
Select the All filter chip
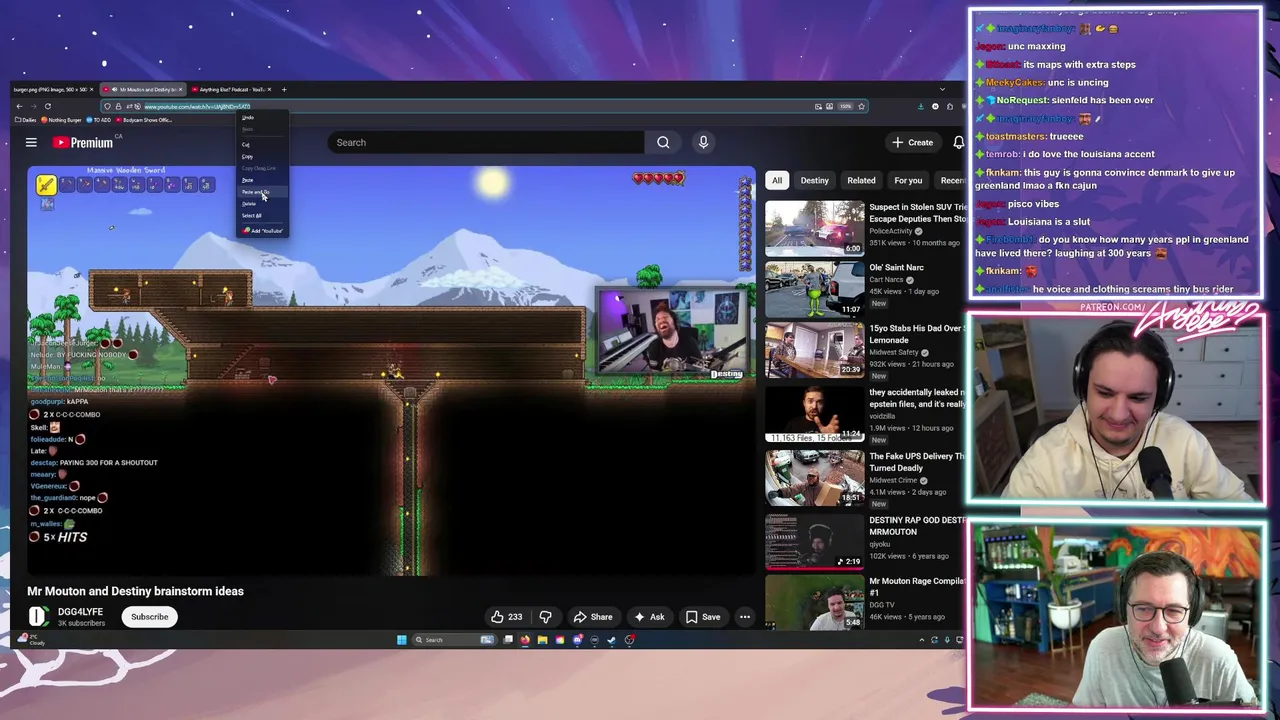(777, 180)
